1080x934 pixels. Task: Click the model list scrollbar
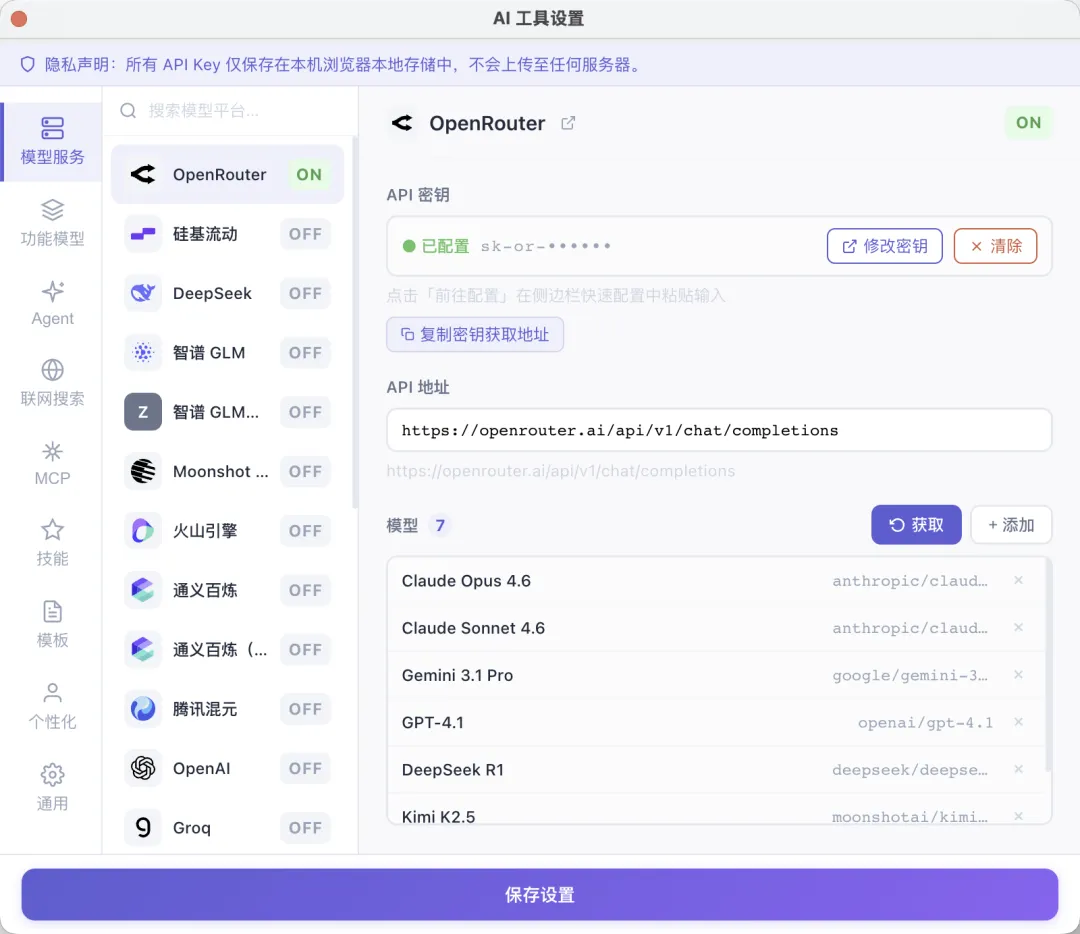(1048, 665)
